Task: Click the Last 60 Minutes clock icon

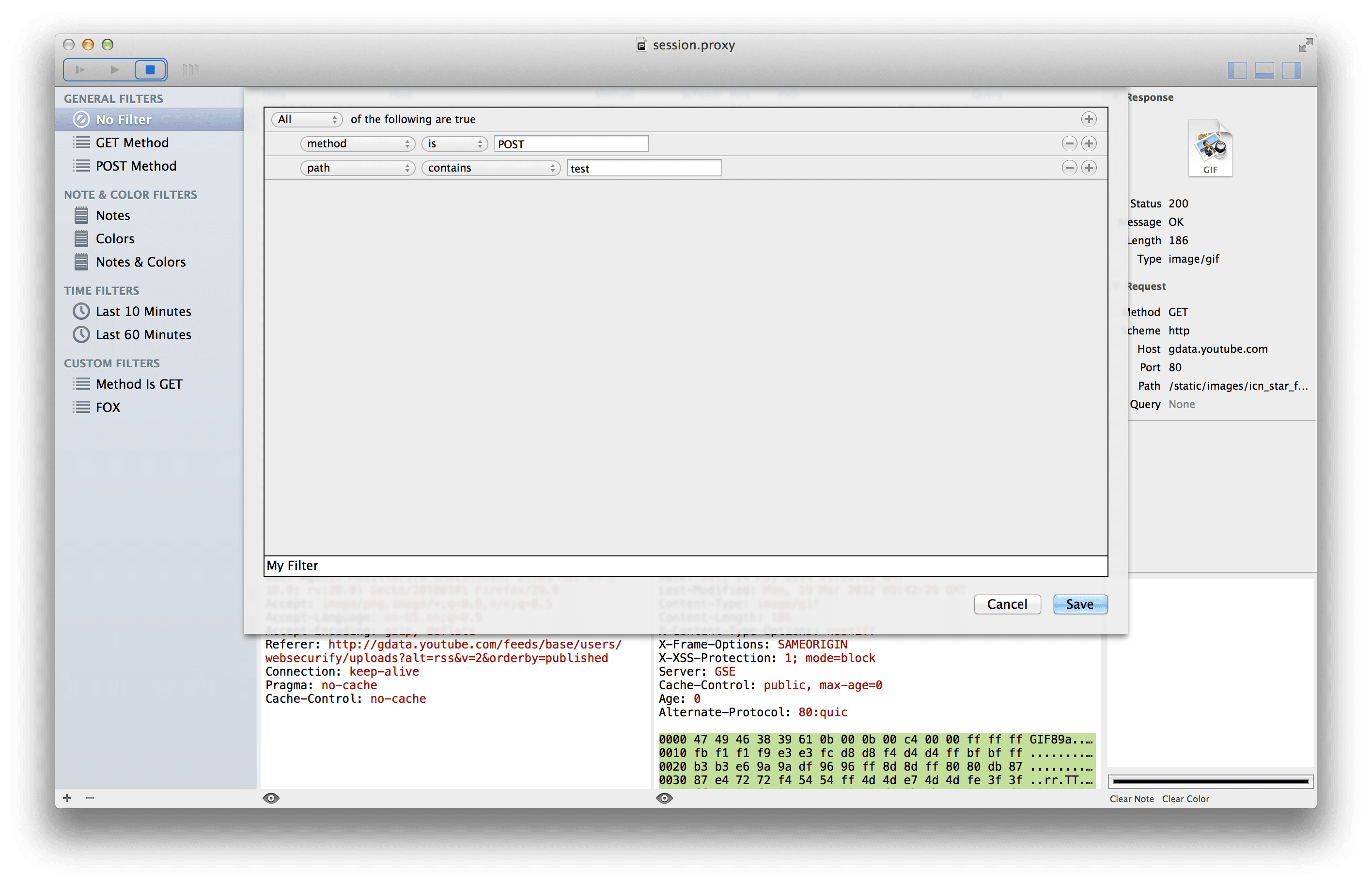Action: pyautogui.click(x=81, y=334)
